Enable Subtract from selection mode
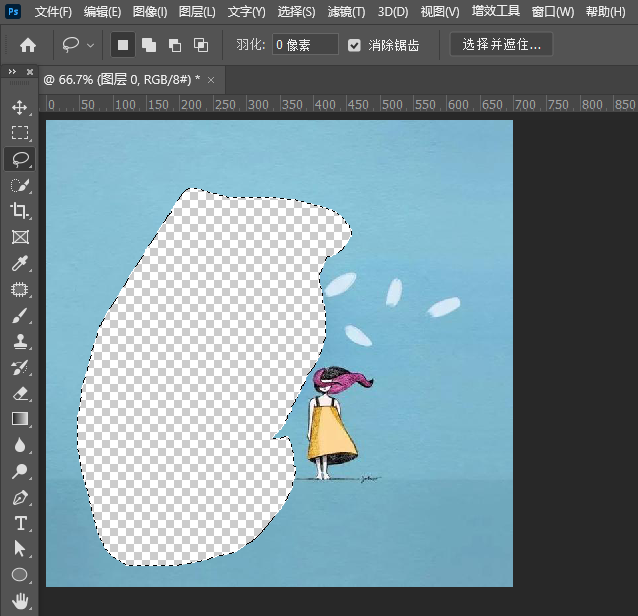Image resolution: width=638 pixels, height=616 pixels. (x=174, y=45)
